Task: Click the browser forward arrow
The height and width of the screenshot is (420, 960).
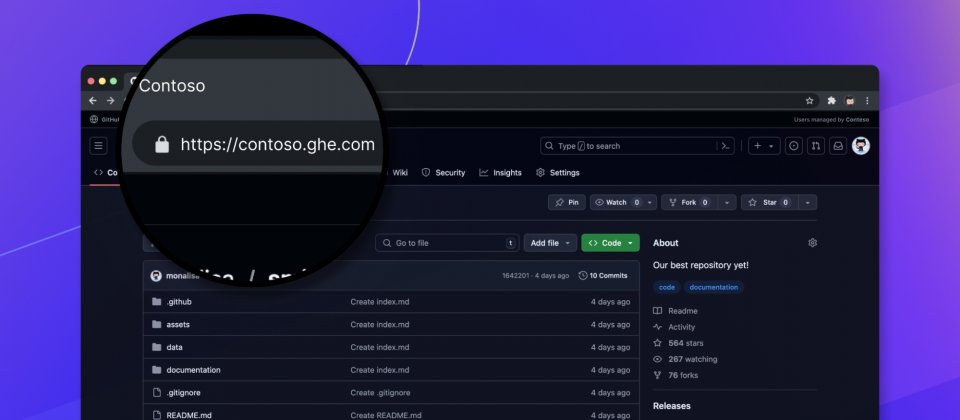Action: tap(110, 100)
